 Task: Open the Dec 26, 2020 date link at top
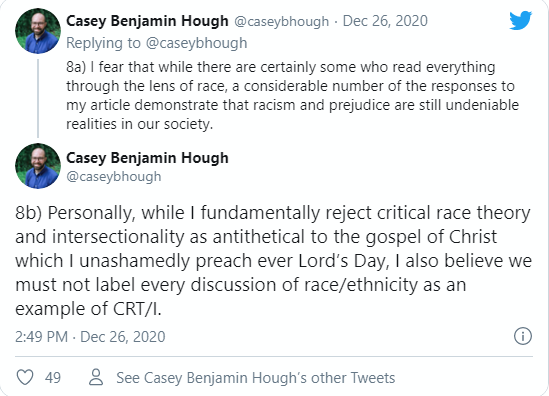tap(385, 21)
